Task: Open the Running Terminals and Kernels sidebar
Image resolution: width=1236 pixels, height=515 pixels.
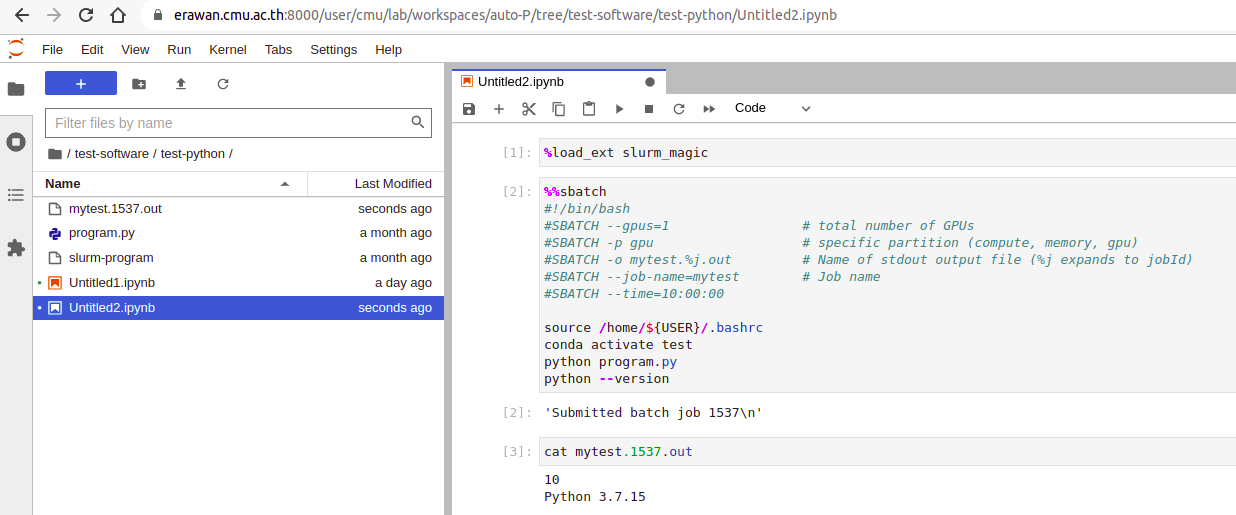Action: pyautogui.click(x=16, y=142)
